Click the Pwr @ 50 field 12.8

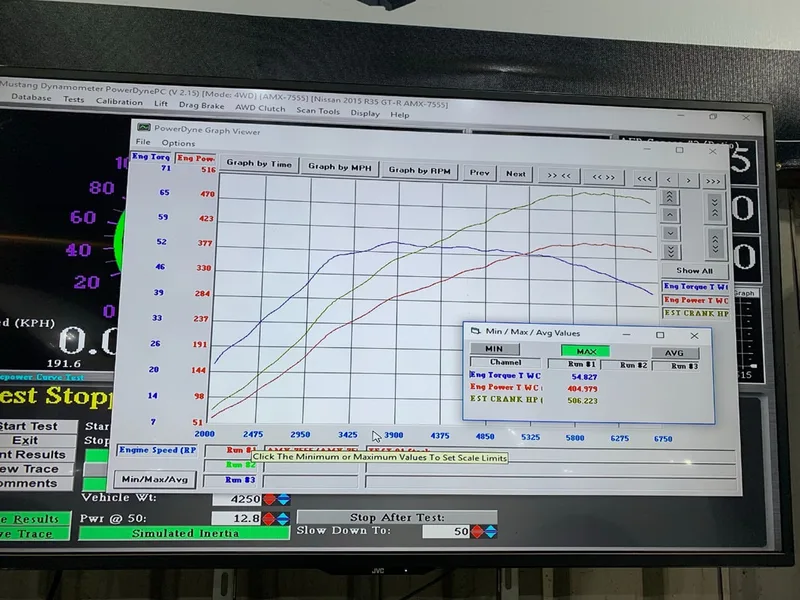(x=236, y=518)
